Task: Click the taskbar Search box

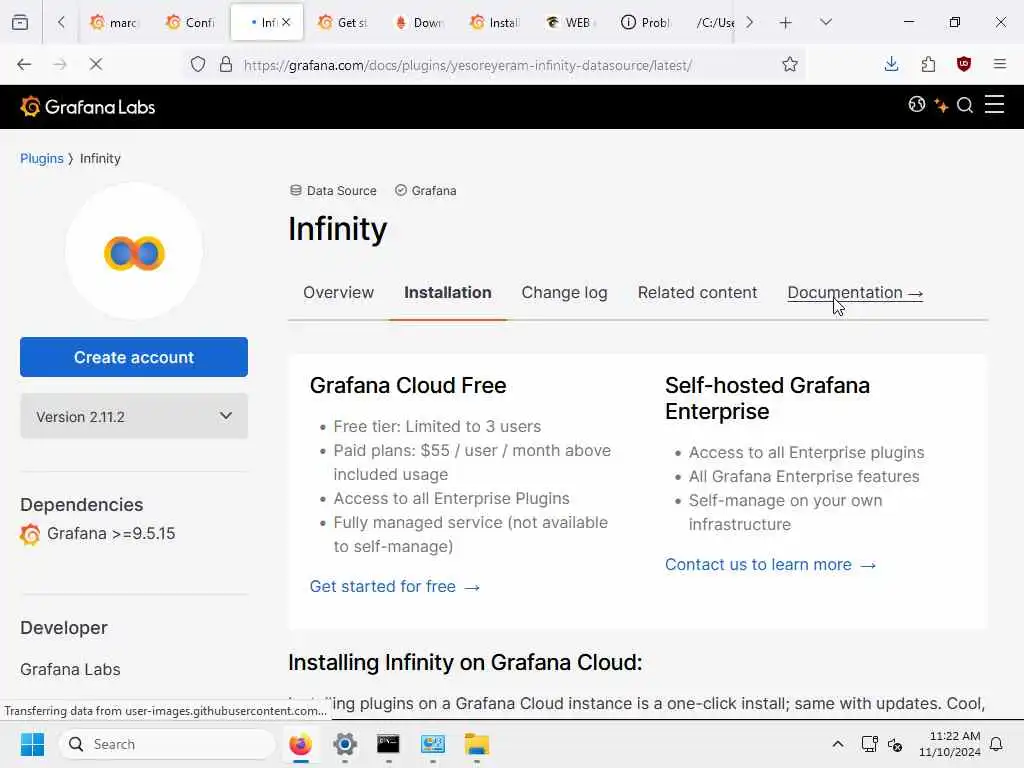Action: (x=167, y=744)
